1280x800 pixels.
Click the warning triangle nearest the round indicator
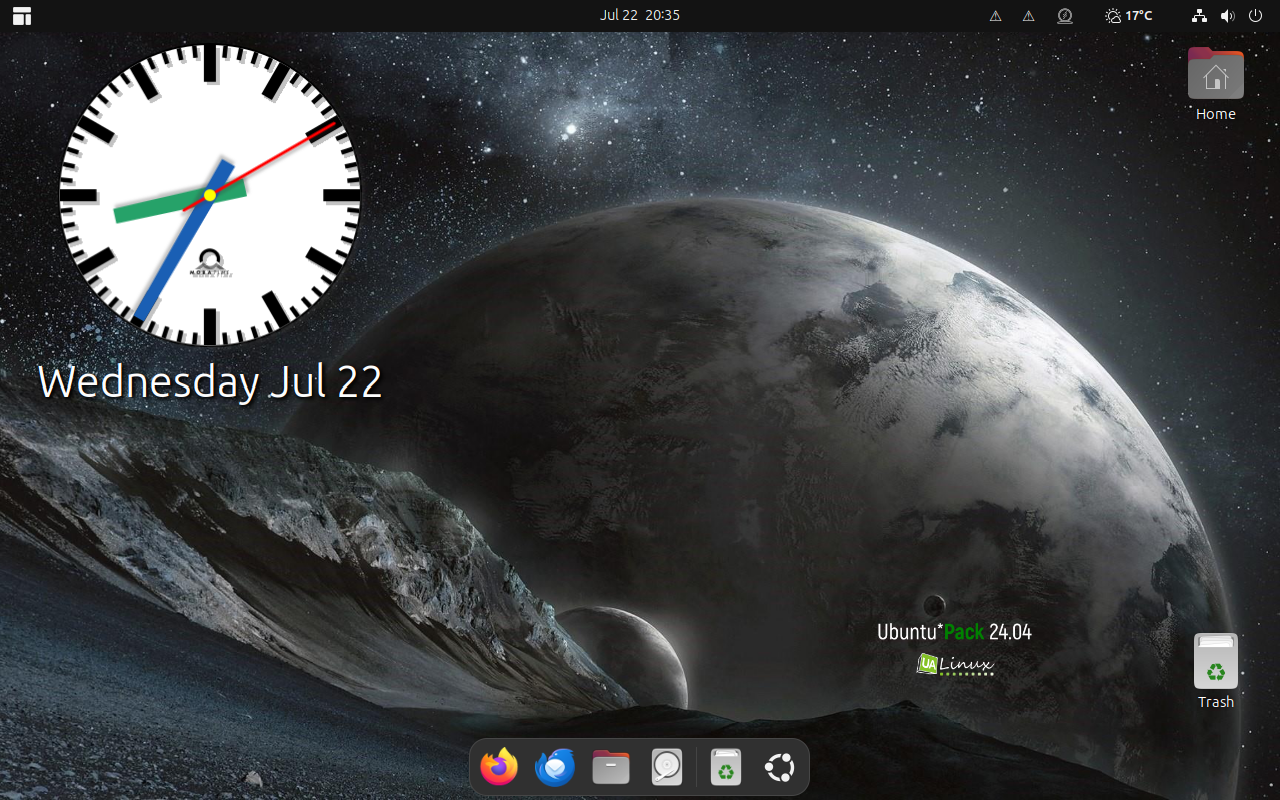[x=1028, y=15]
